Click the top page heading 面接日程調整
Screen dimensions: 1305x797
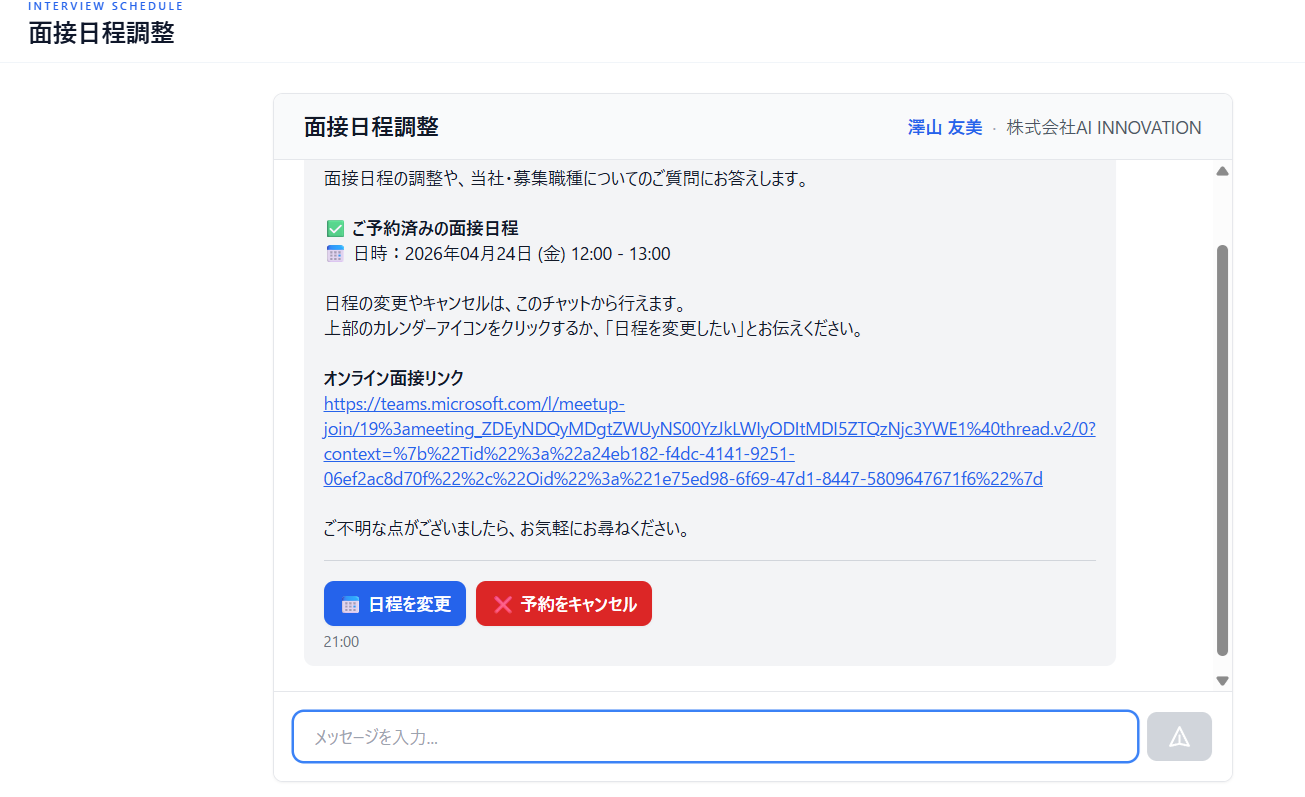click(x=101, y=33)
